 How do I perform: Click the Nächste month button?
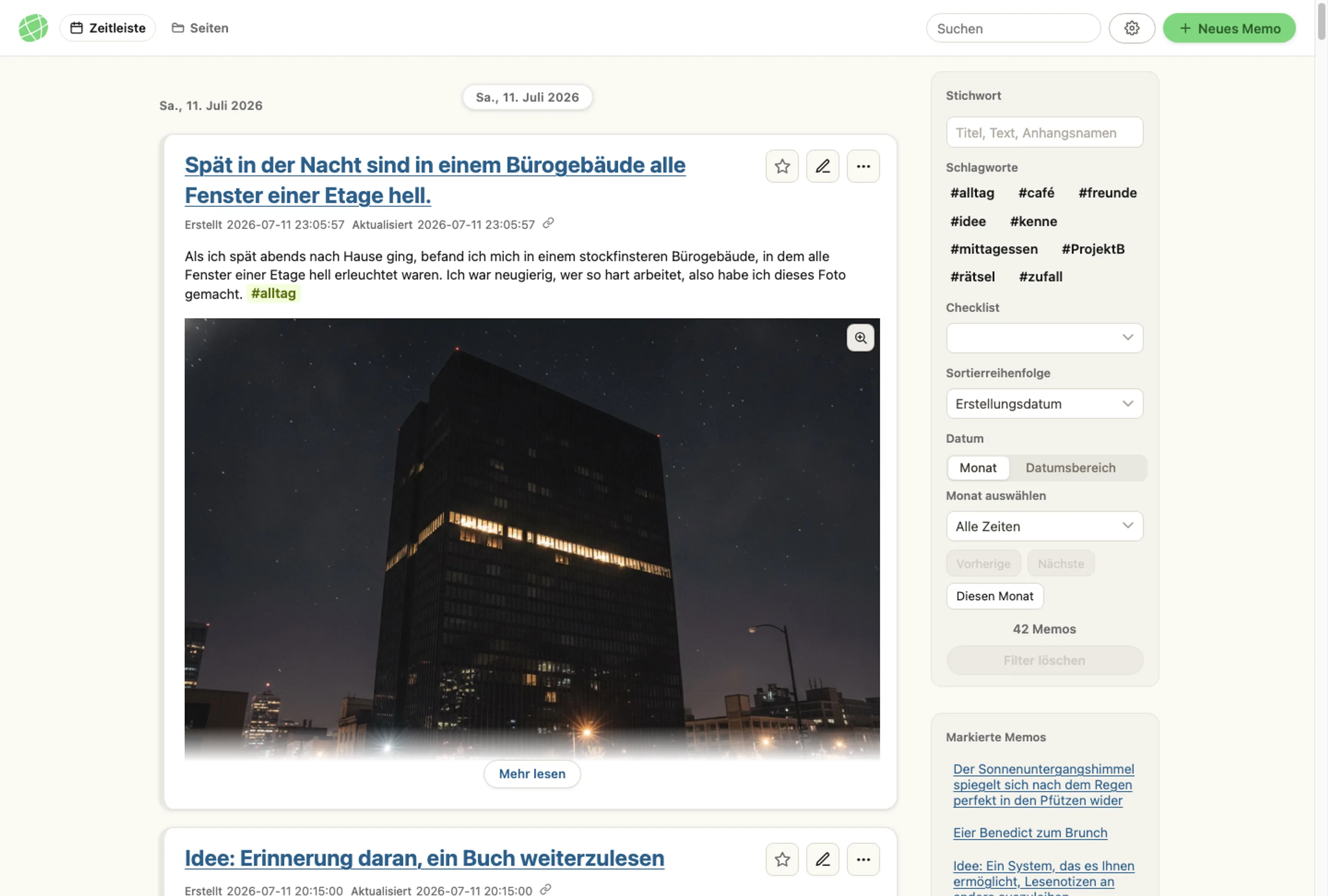point(1061,564)
